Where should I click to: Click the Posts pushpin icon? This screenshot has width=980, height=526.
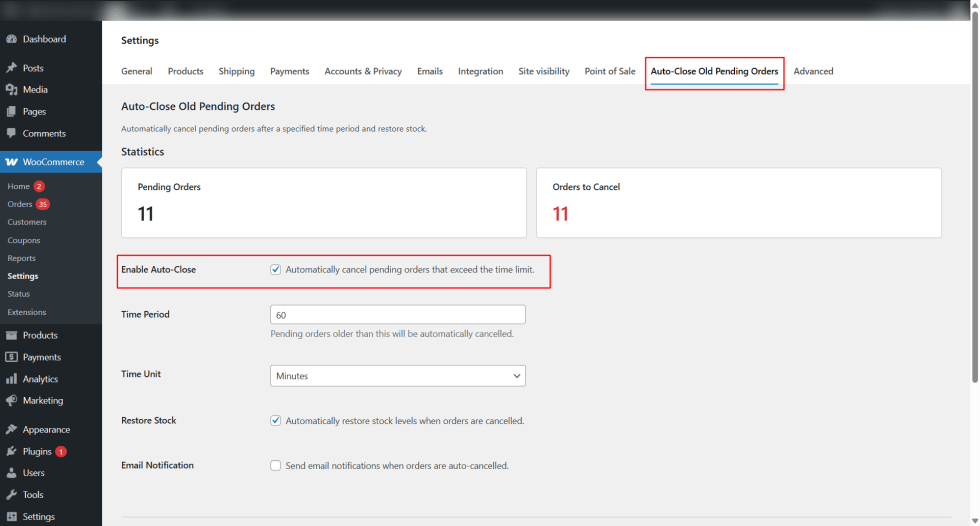11,68
